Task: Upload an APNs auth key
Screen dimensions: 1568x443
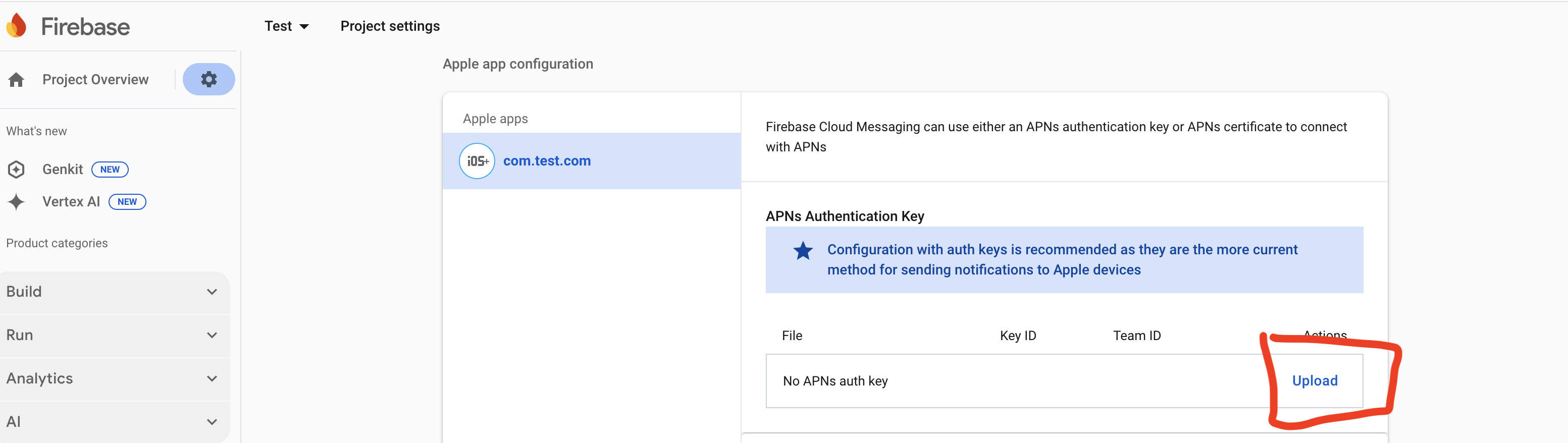Action: click(1314, 380)
